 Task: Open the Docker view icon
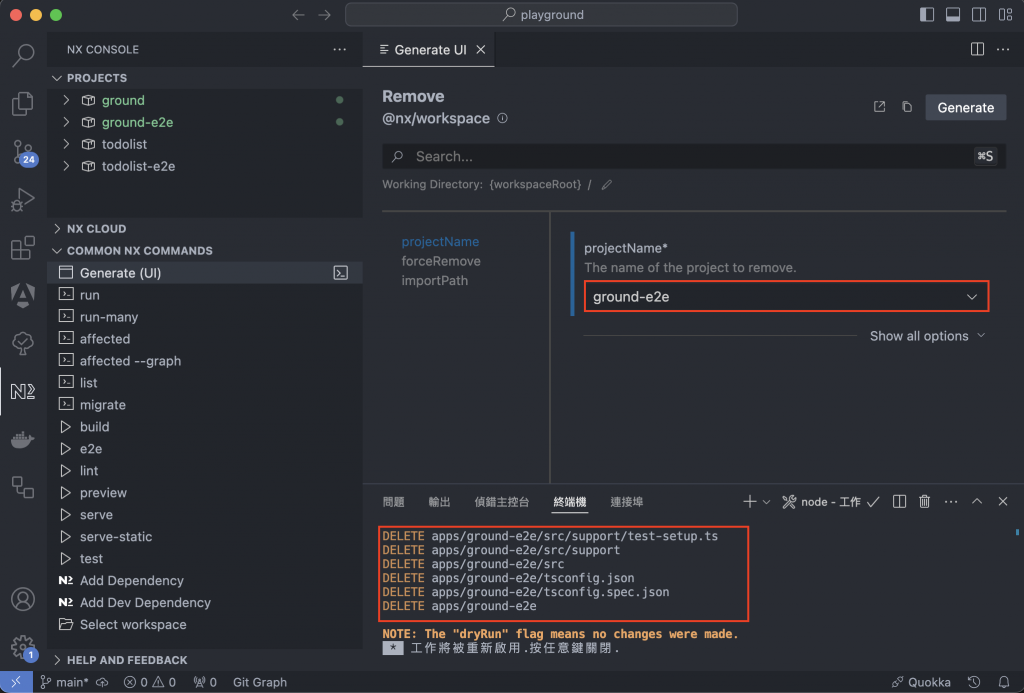coord(23,439)
